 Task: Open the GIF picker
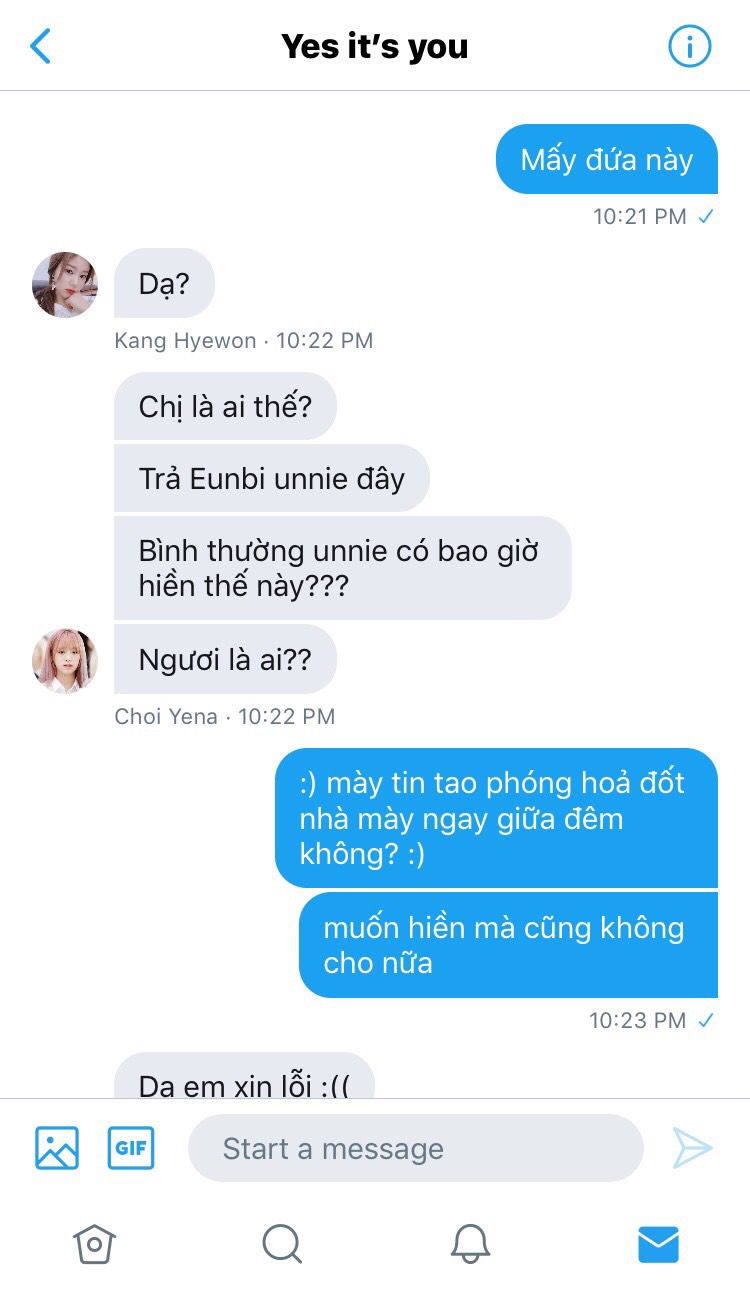131,1148
